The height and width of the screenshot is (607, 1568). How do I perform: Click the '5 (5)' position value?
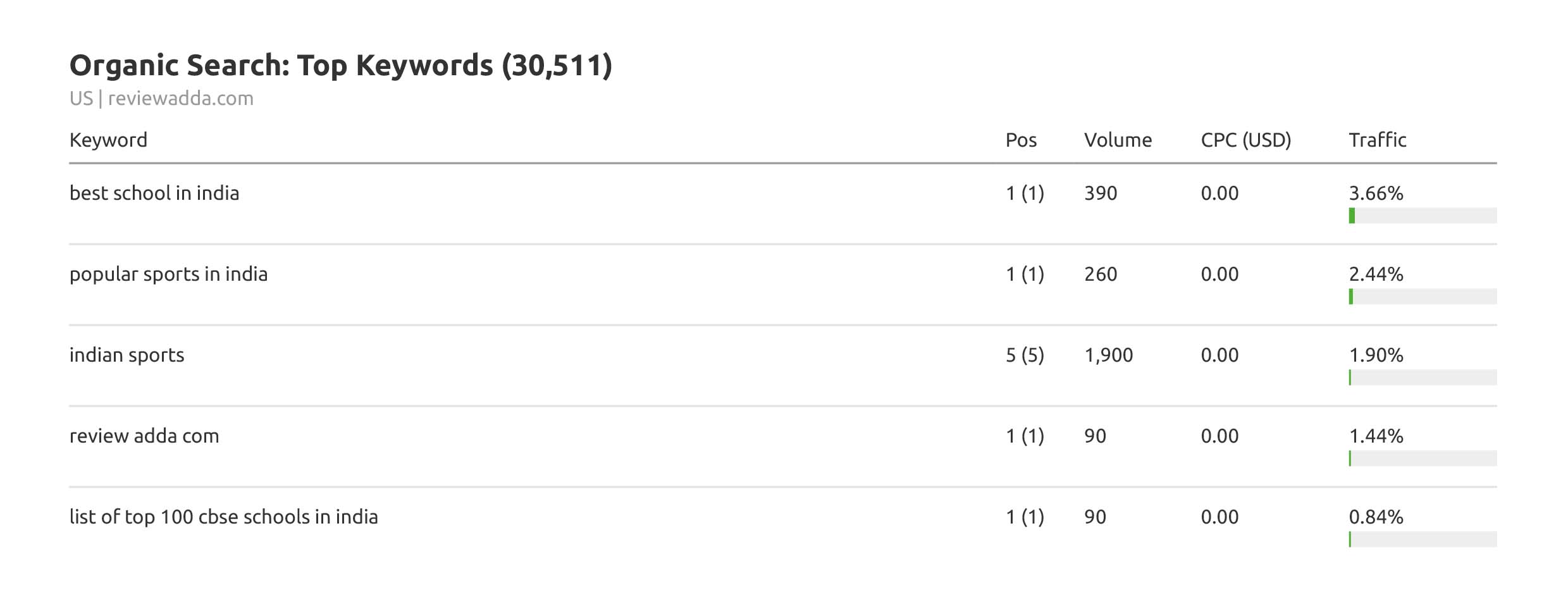[1025, 355]
